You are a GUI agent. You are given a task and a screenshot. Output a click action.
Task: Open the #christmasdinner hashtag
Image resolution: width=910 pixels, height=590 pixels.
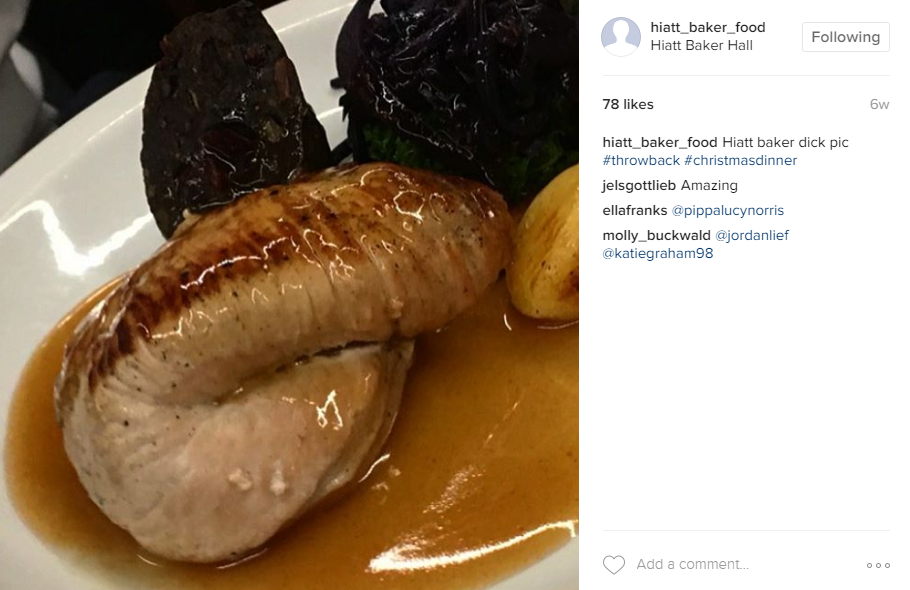[x=741, y=161]
